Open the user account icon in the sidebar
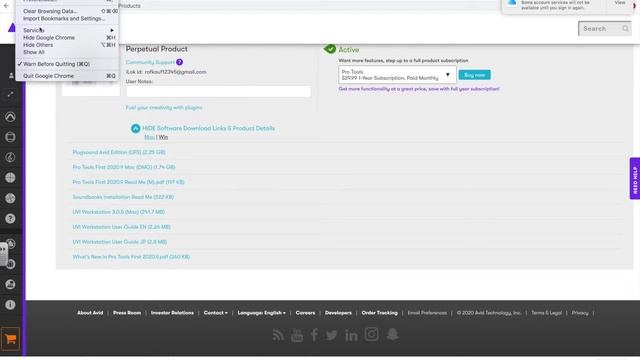The height and width of the screenshot is (360, 640). 11,76
